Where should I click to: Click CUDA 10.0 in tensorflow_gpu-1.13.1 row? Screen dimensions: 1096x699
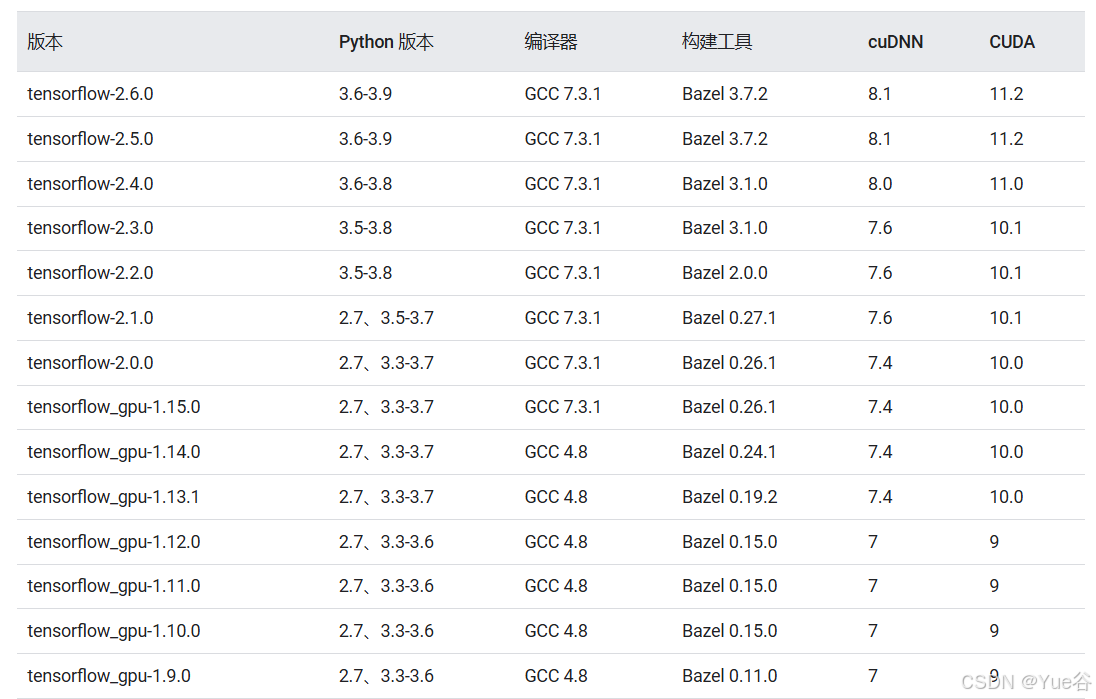(x=1007, y=497)
